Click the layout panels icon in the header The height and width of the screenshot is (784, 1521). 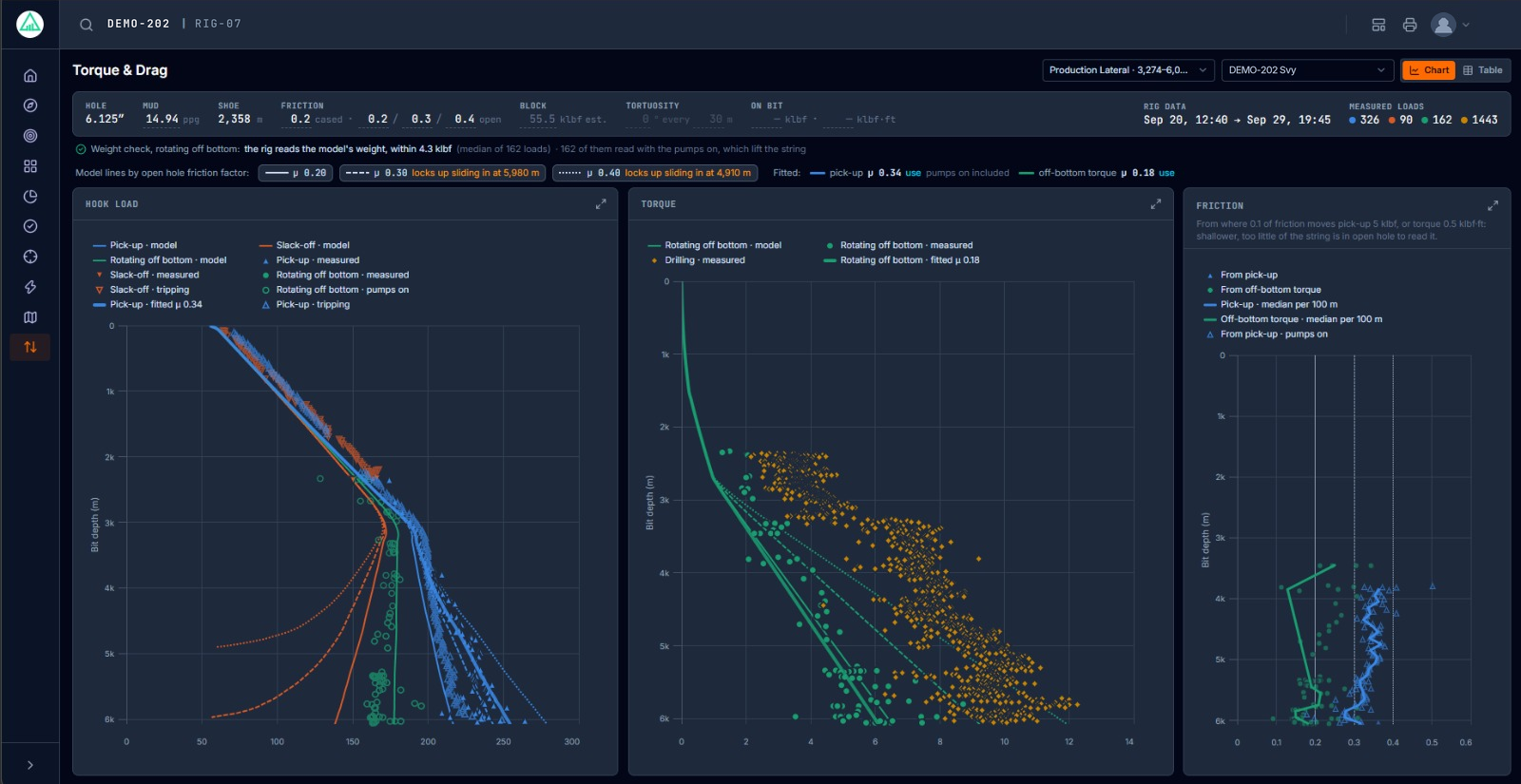click(x=1378, y=25)
